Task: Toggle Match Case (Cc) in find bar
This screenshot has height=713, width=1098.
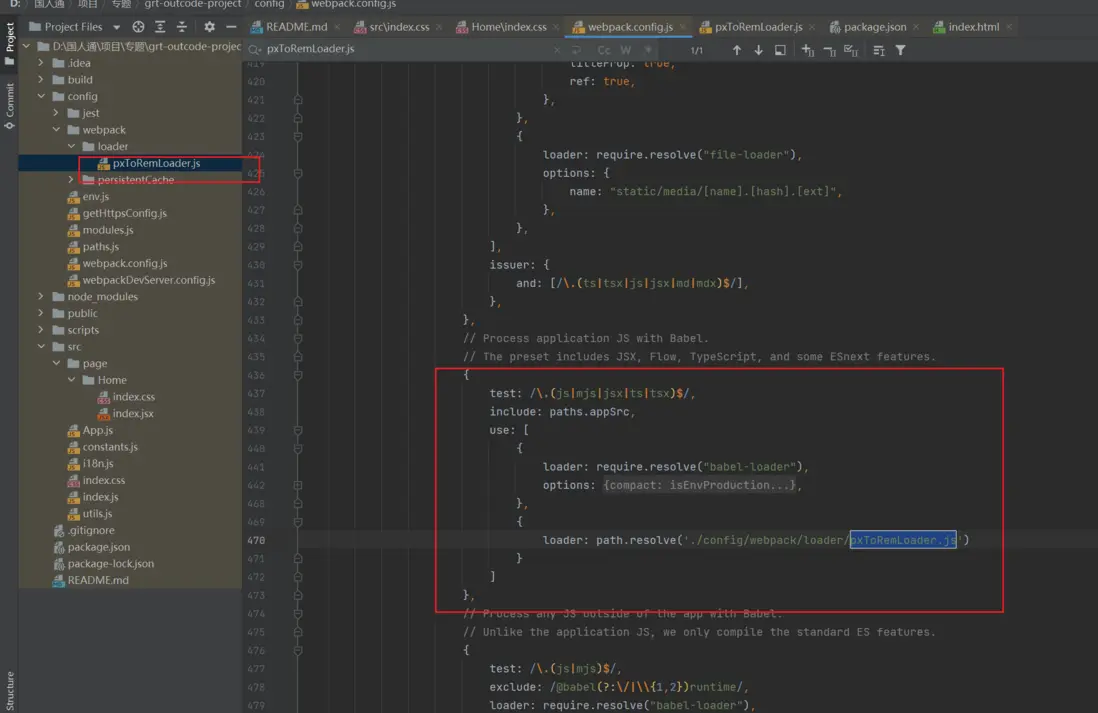Action: click(604, 50)
